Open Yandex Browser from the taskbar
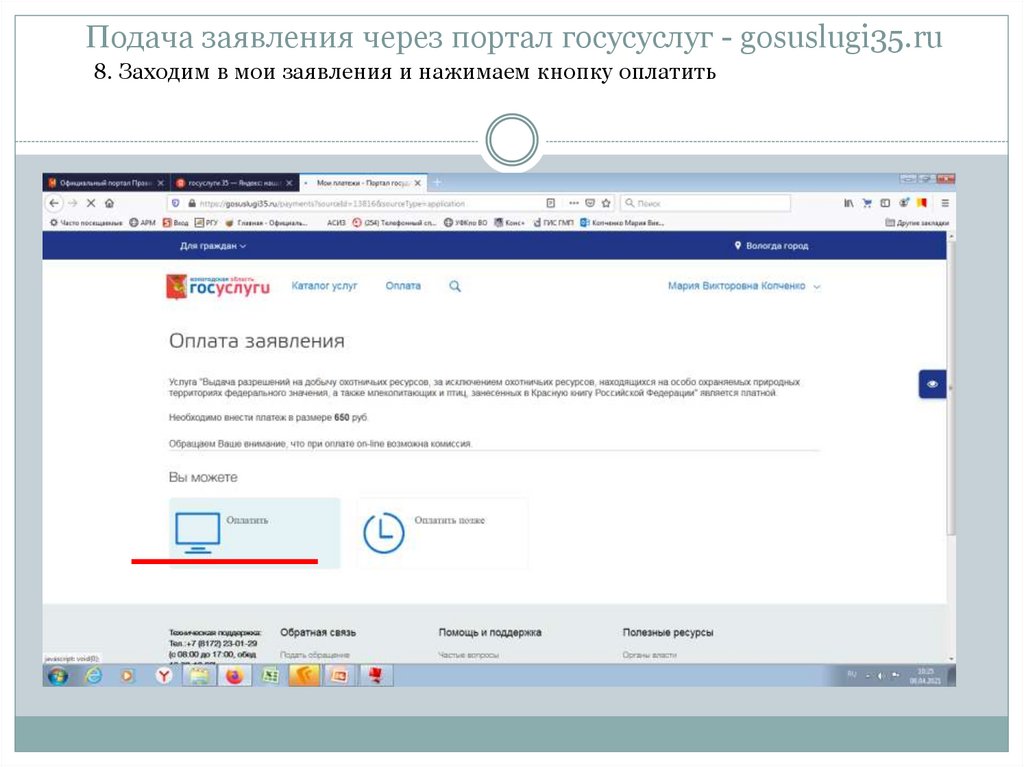 click(163, 676)
